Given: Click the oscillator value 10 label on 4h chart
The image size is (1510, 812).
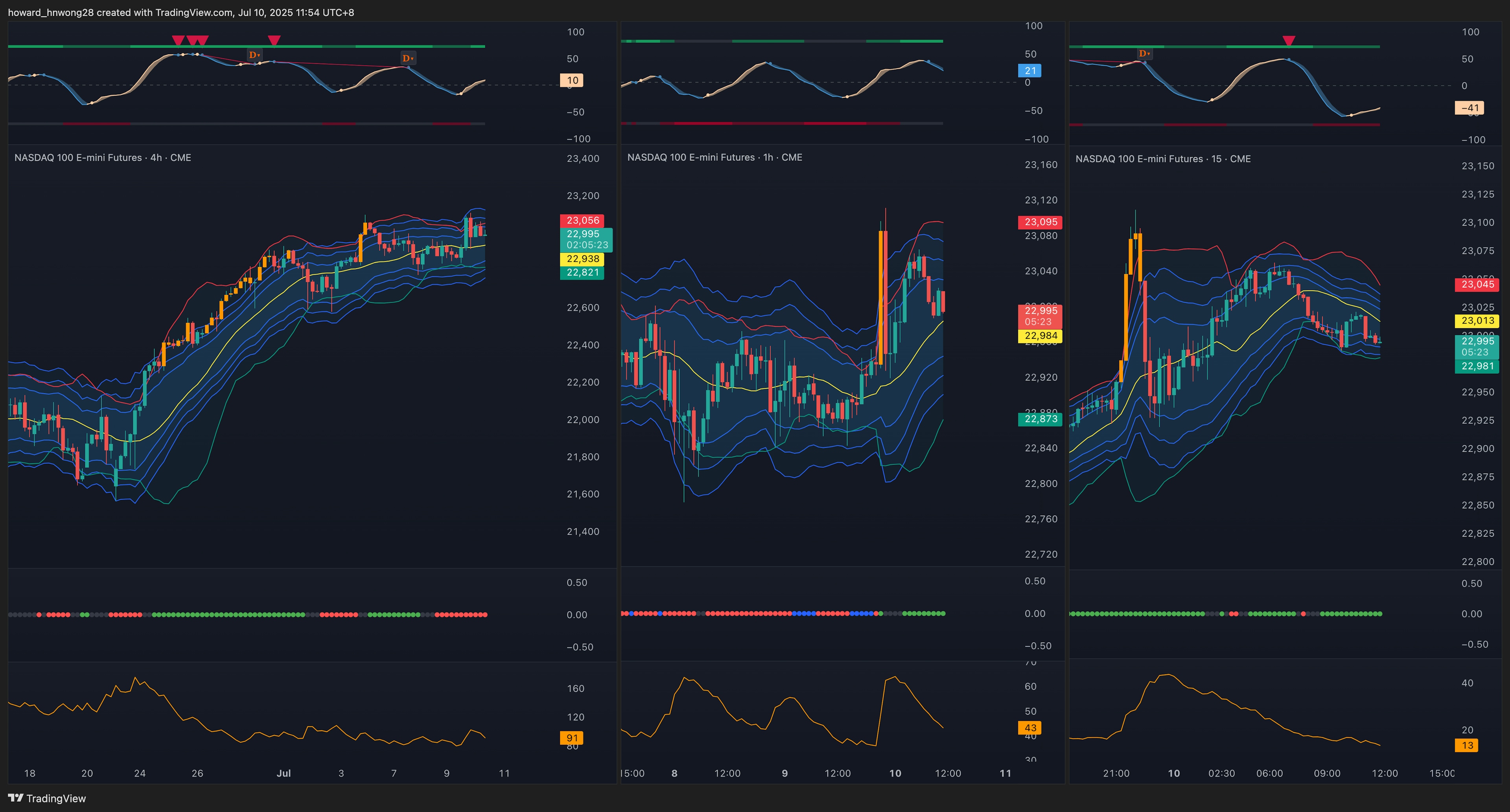Looking at the screenshot, I should pyautogui.click(x=571, y=80).
